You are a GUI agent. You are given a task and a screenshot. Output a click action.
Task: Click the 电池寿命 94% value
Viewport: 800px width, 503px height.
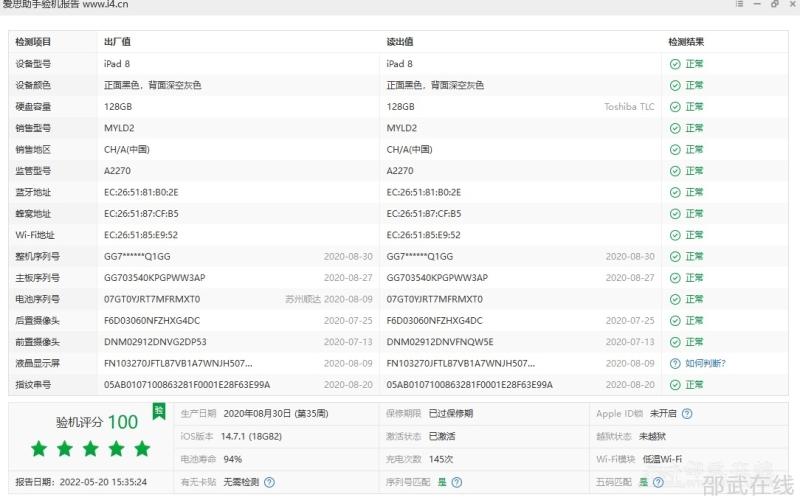coord(232,459)
